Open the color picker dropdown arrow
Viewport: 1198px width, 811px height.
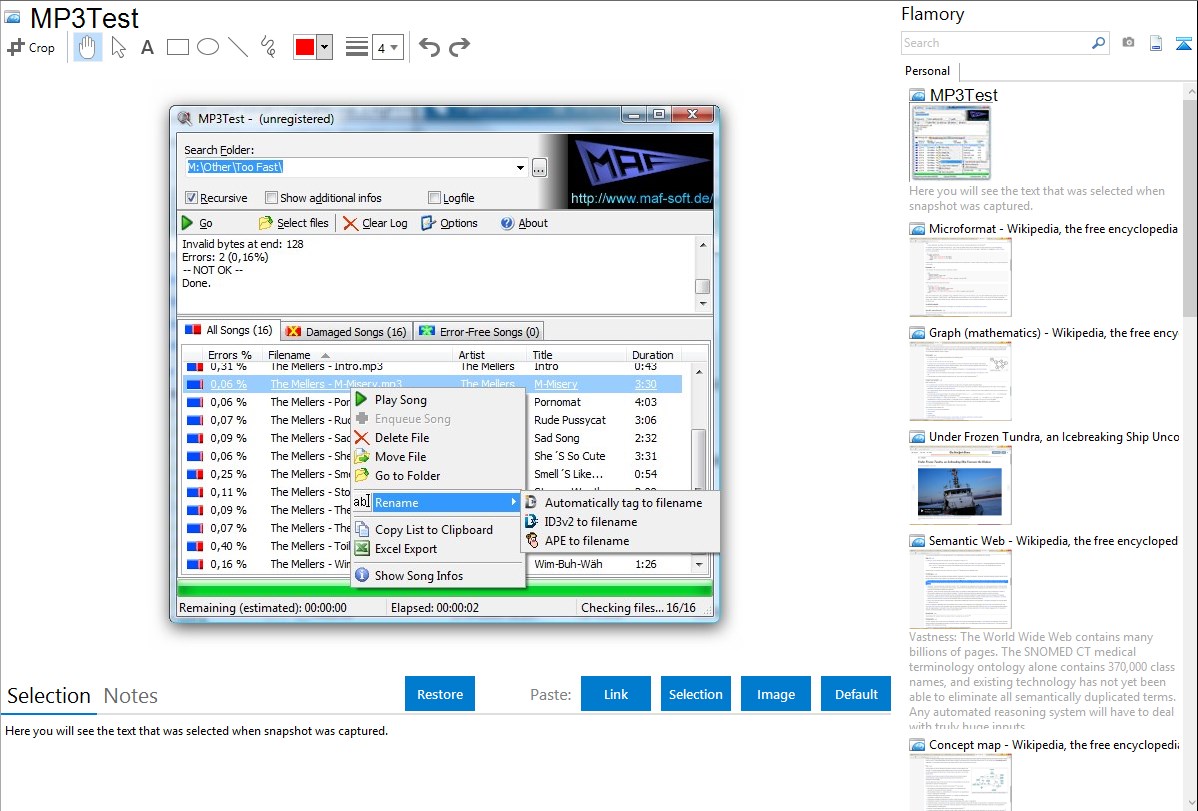[x=325, y=47]
